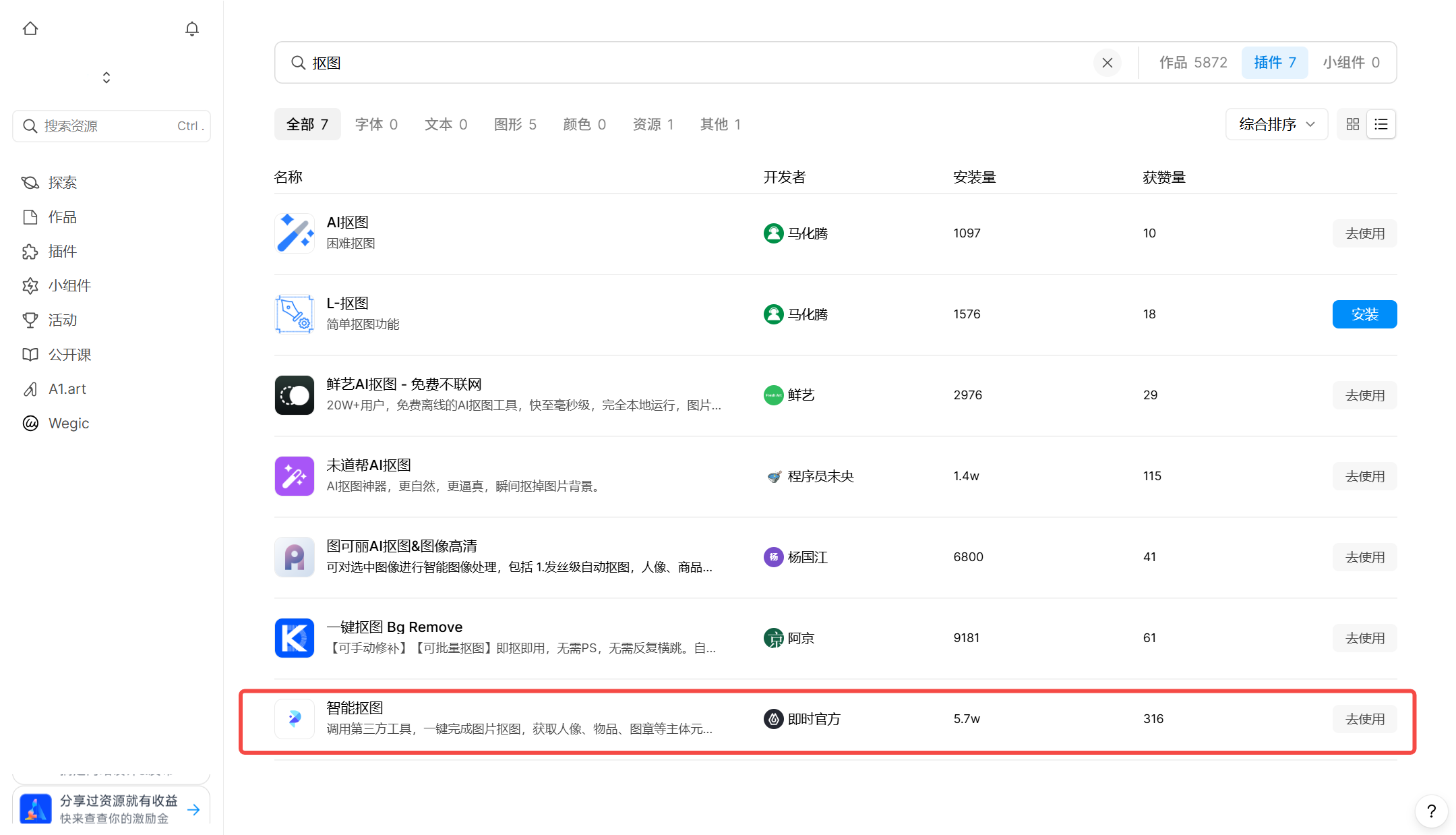Open 小组件 in the sidebar
Screen dimensions: 1456x835
[x=69, y=286]
